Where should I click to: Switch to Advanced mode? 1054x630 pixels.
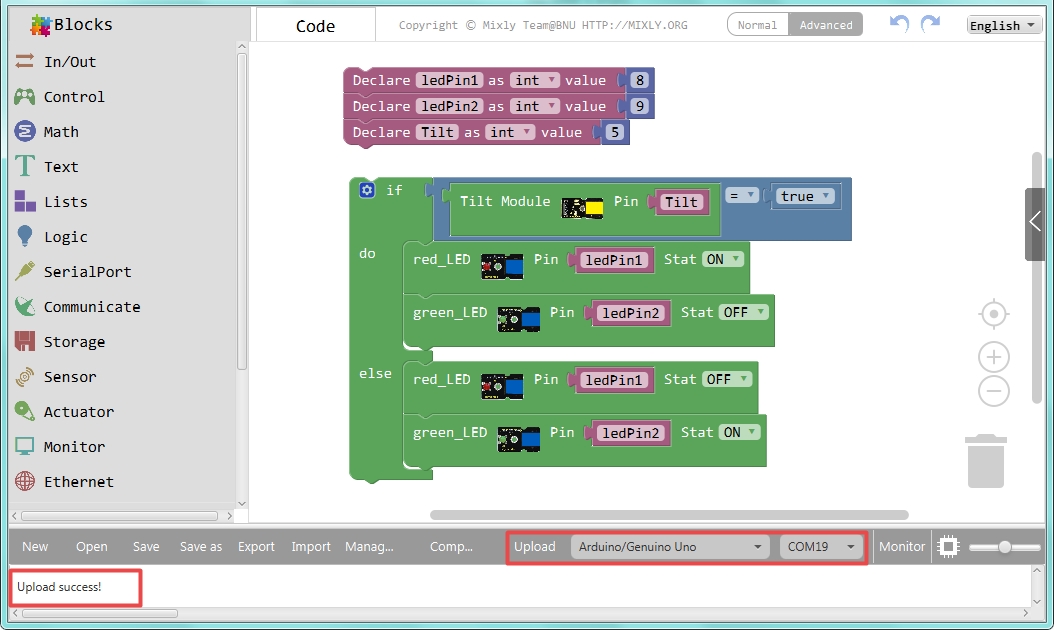825,25
